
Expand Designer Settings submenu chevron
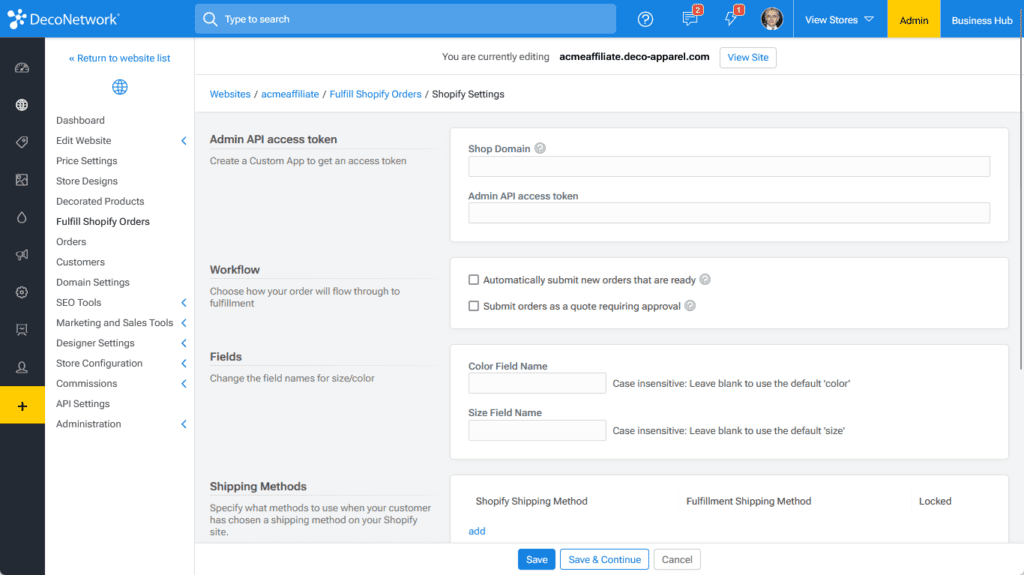point(184,343)
